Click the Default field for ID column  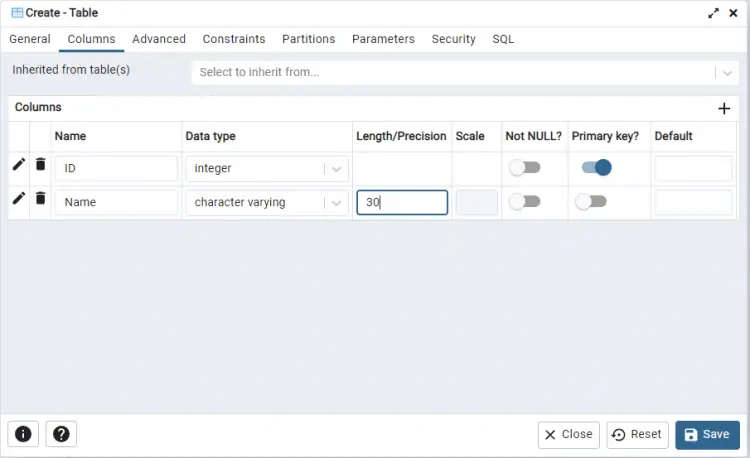693,168
